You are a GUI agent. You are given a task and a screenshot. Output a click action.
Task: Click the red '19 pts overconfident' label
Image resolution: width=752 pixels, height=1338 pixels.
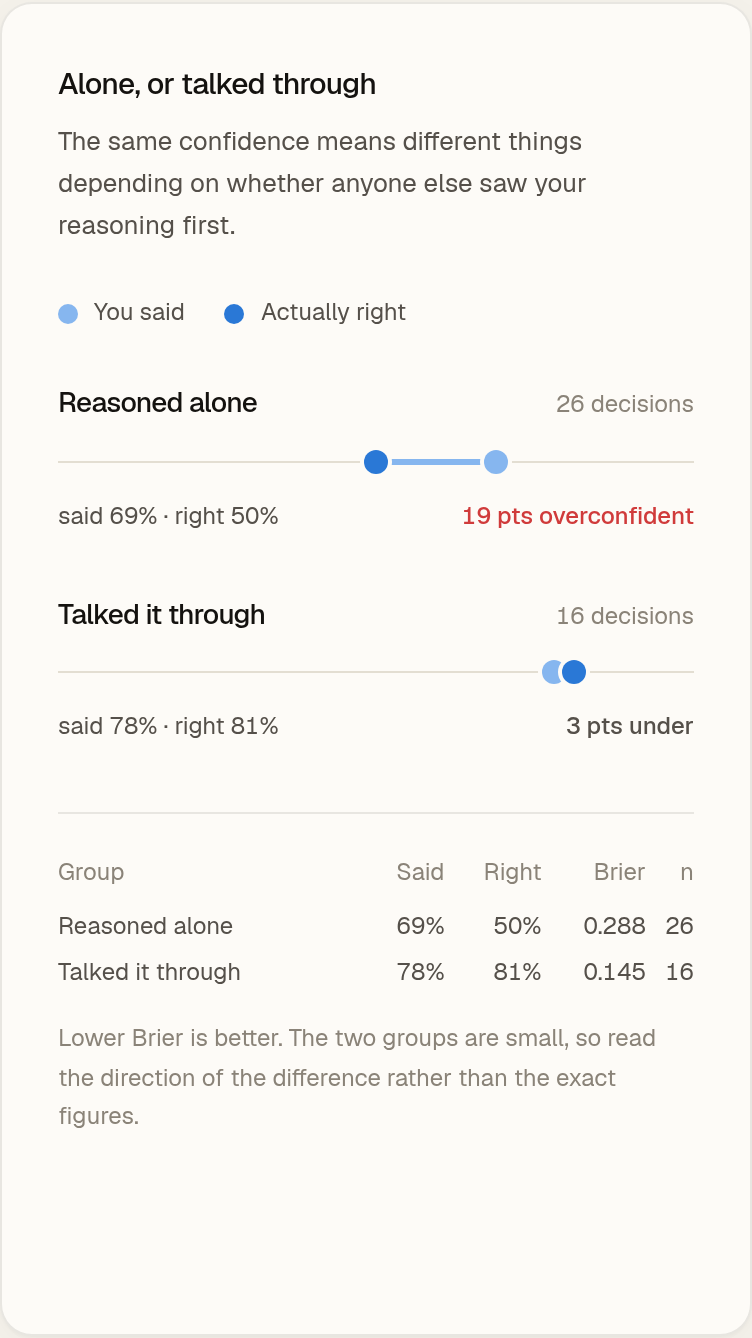[x=578, y=516]
